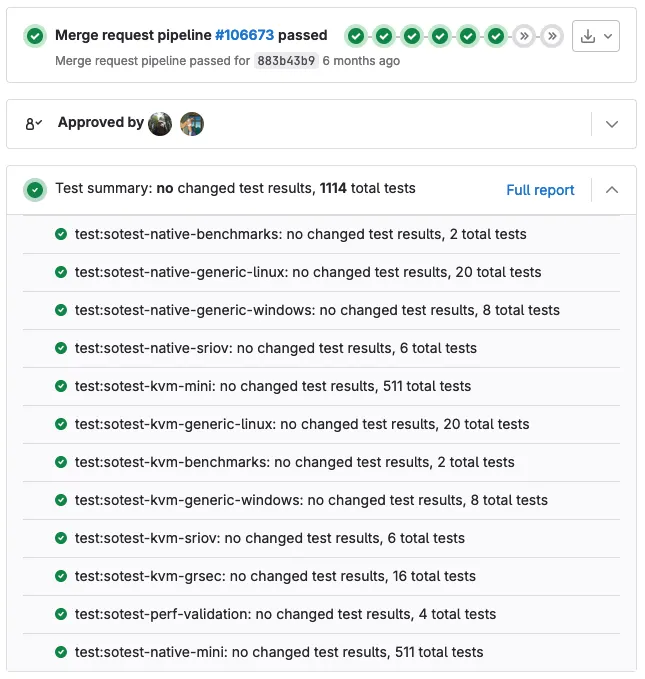Click the first skipped pipeline stage icon
The image size is (645, 679).
524,36
